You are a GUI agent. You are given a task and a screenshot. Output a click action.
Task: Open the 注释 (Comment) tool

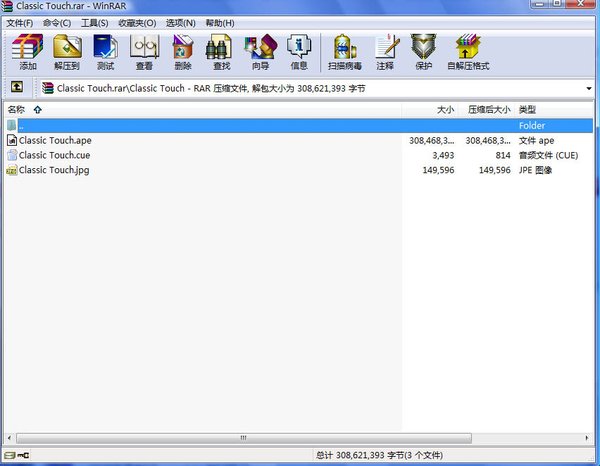pos(385,52)
